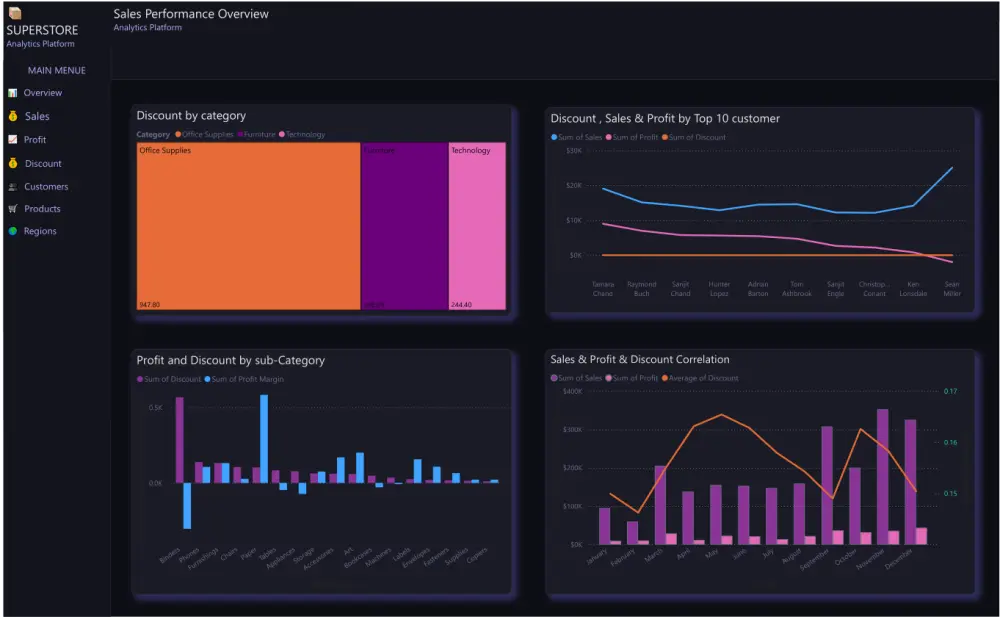Click the January label on Correlation chart
Screen dimensions: 1000x617
[x=596, y=556]
